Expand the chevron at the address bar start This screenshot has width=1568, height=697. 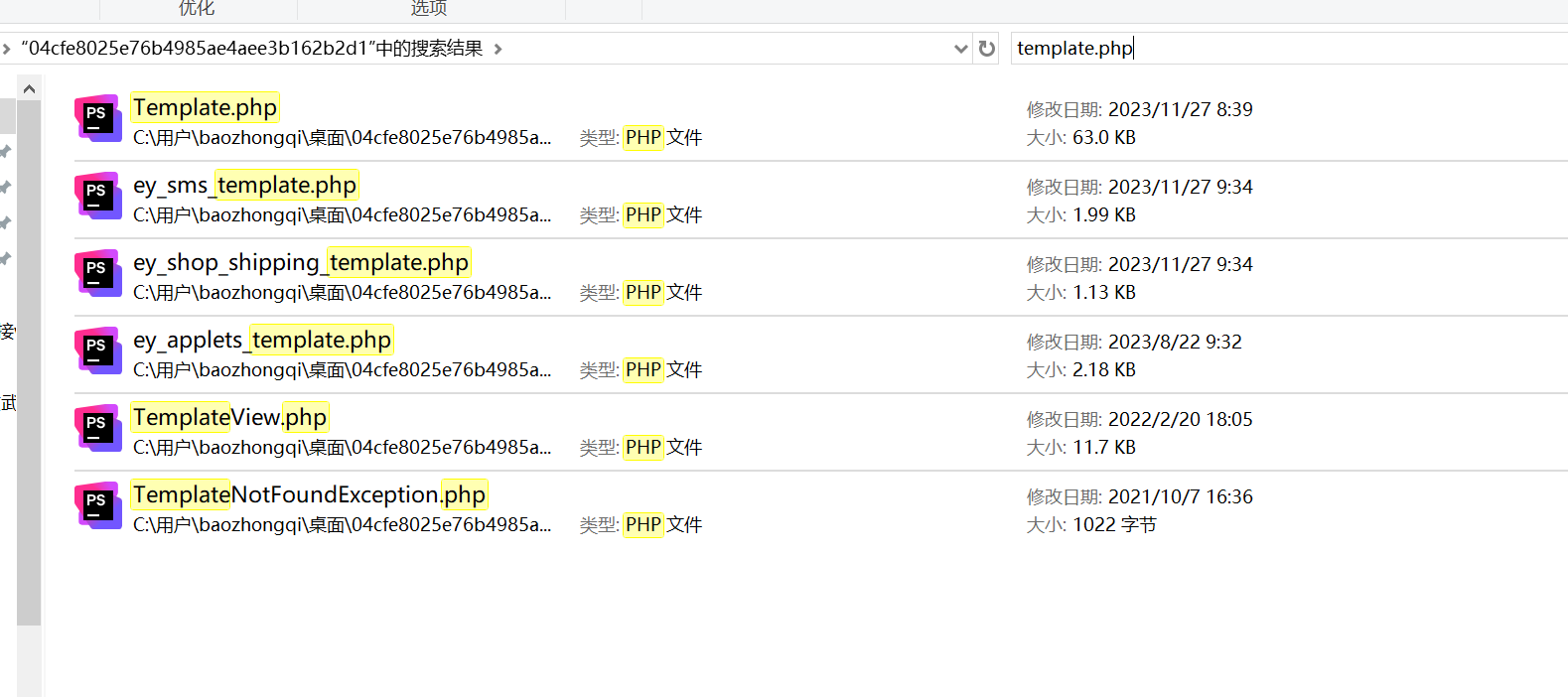tap(6, 49)
